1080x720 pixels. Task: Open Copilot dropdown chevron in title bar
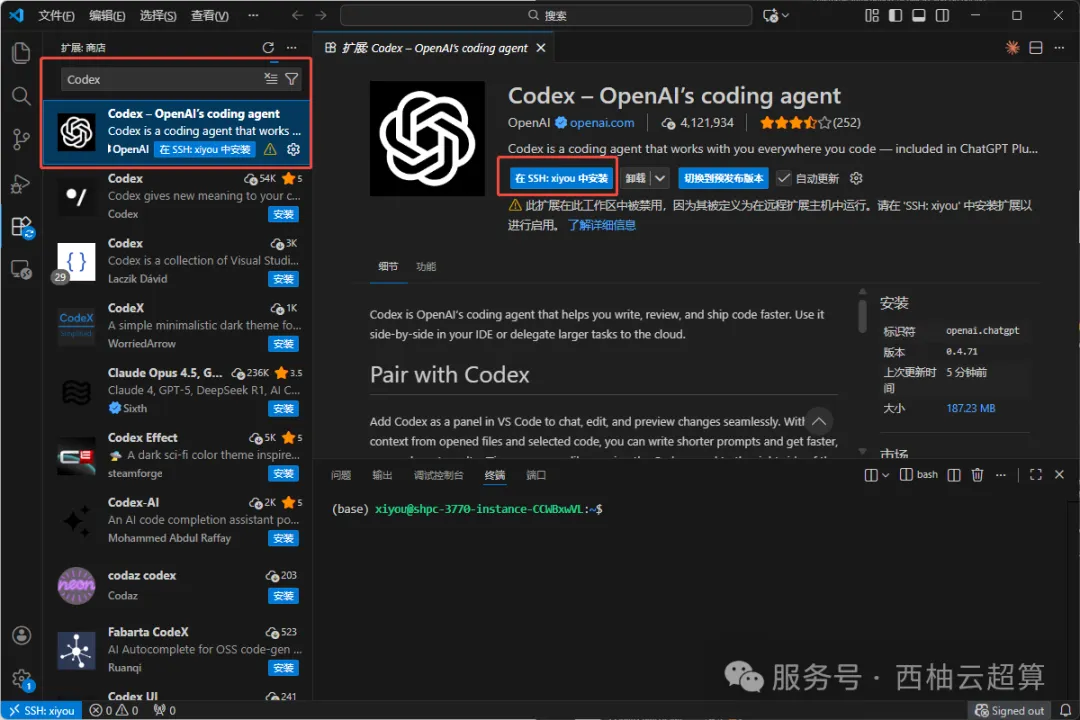[x=785, y=15]
